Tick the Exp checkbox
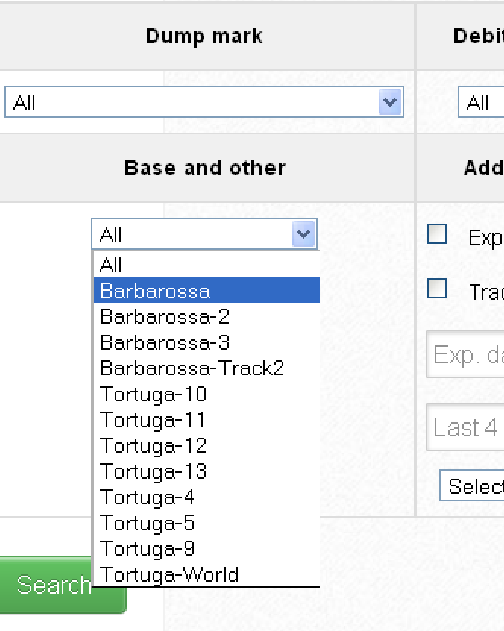Screen dimensions: 504x631 coord(437,234)
